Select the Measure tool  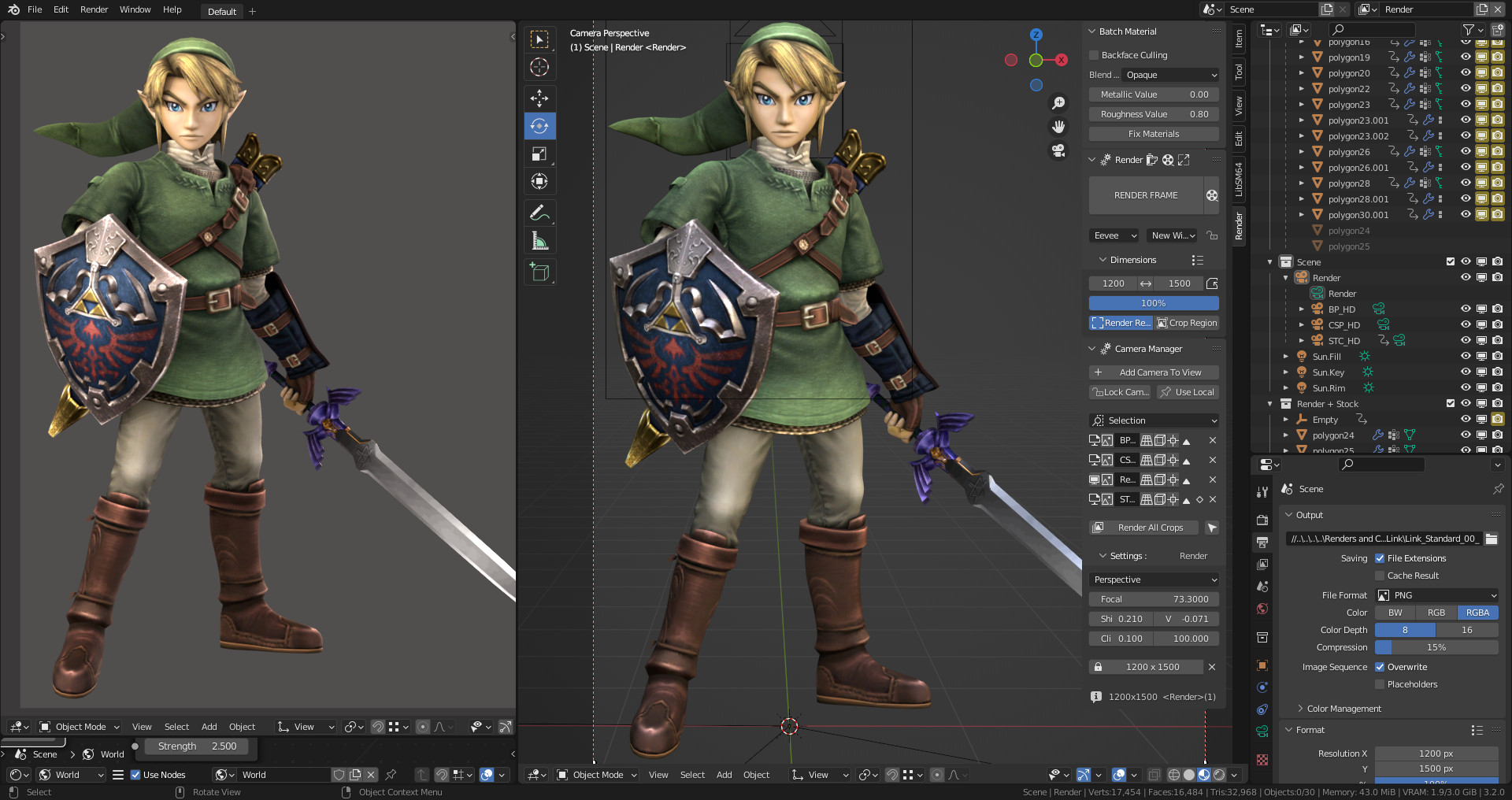[x=539, y=240]
